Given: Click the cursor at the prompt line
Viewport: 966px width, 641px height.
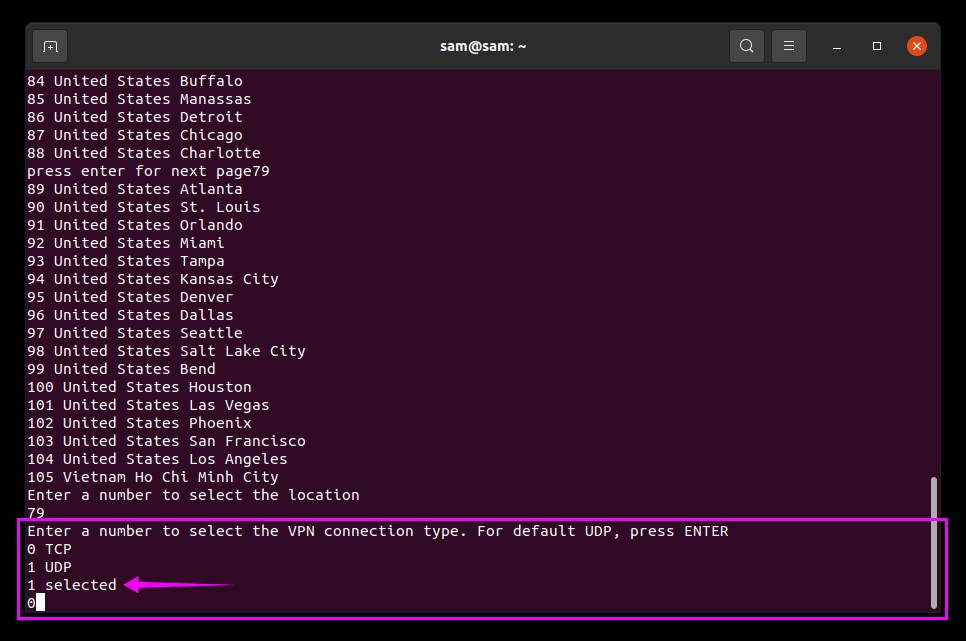Looking at the screenshot, I should click(40, 603).
